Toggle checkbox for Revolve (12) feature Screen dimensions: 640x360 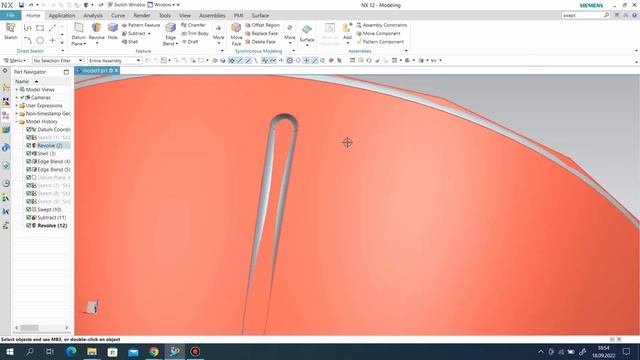[29, 225]
